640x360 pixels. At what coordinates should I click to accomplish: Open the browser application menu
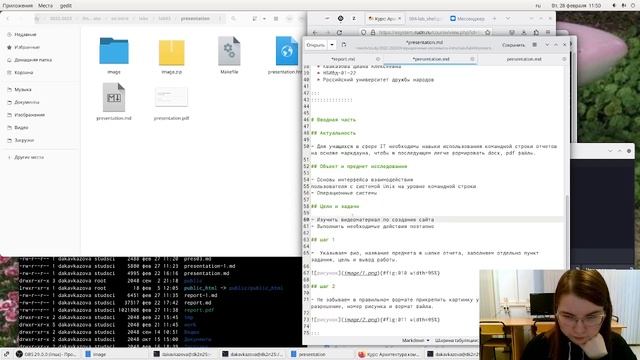[x=548, y=32]
